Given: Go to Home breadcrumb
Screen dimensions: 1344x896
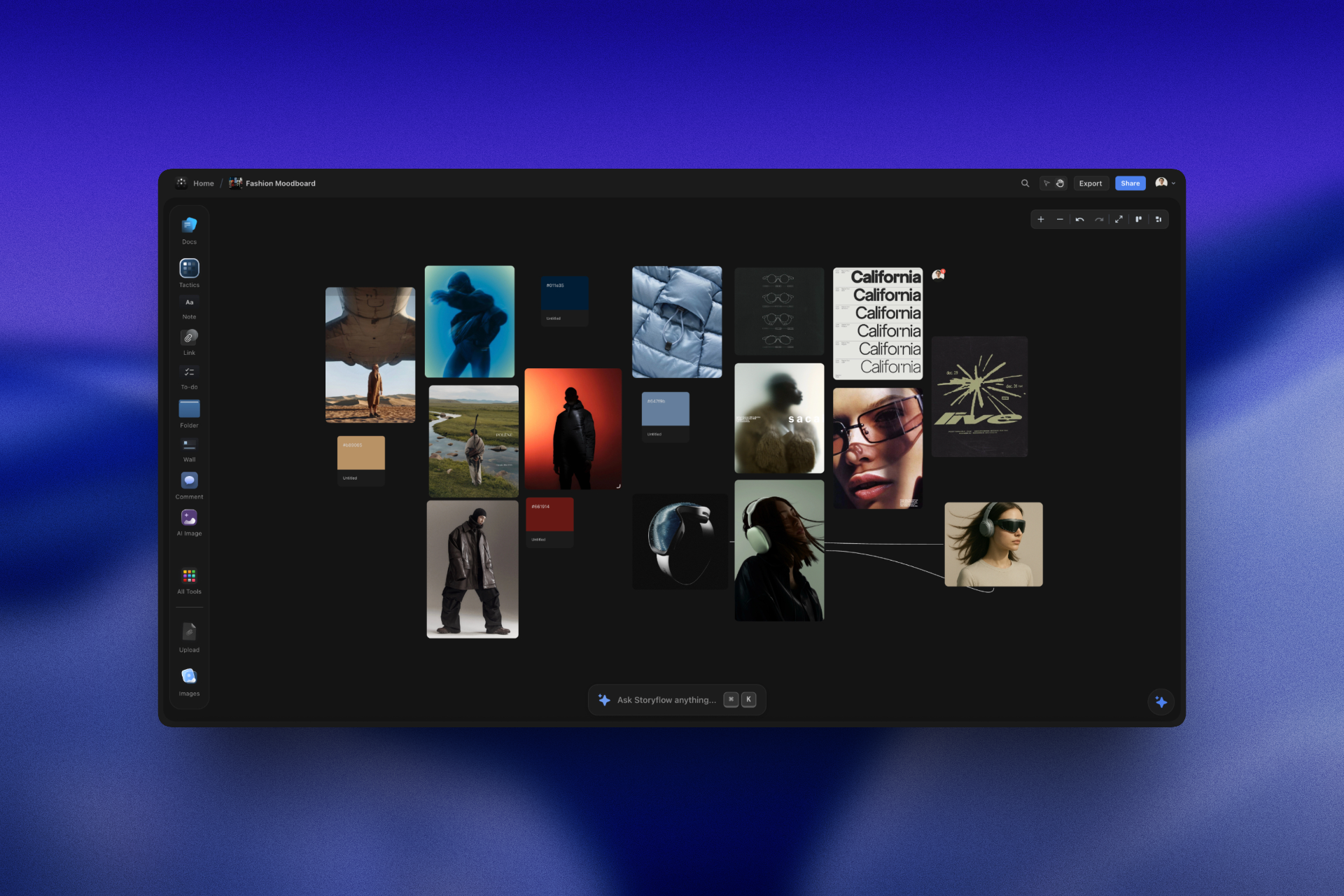Looking at the screenshot, I should coord(203,183).
